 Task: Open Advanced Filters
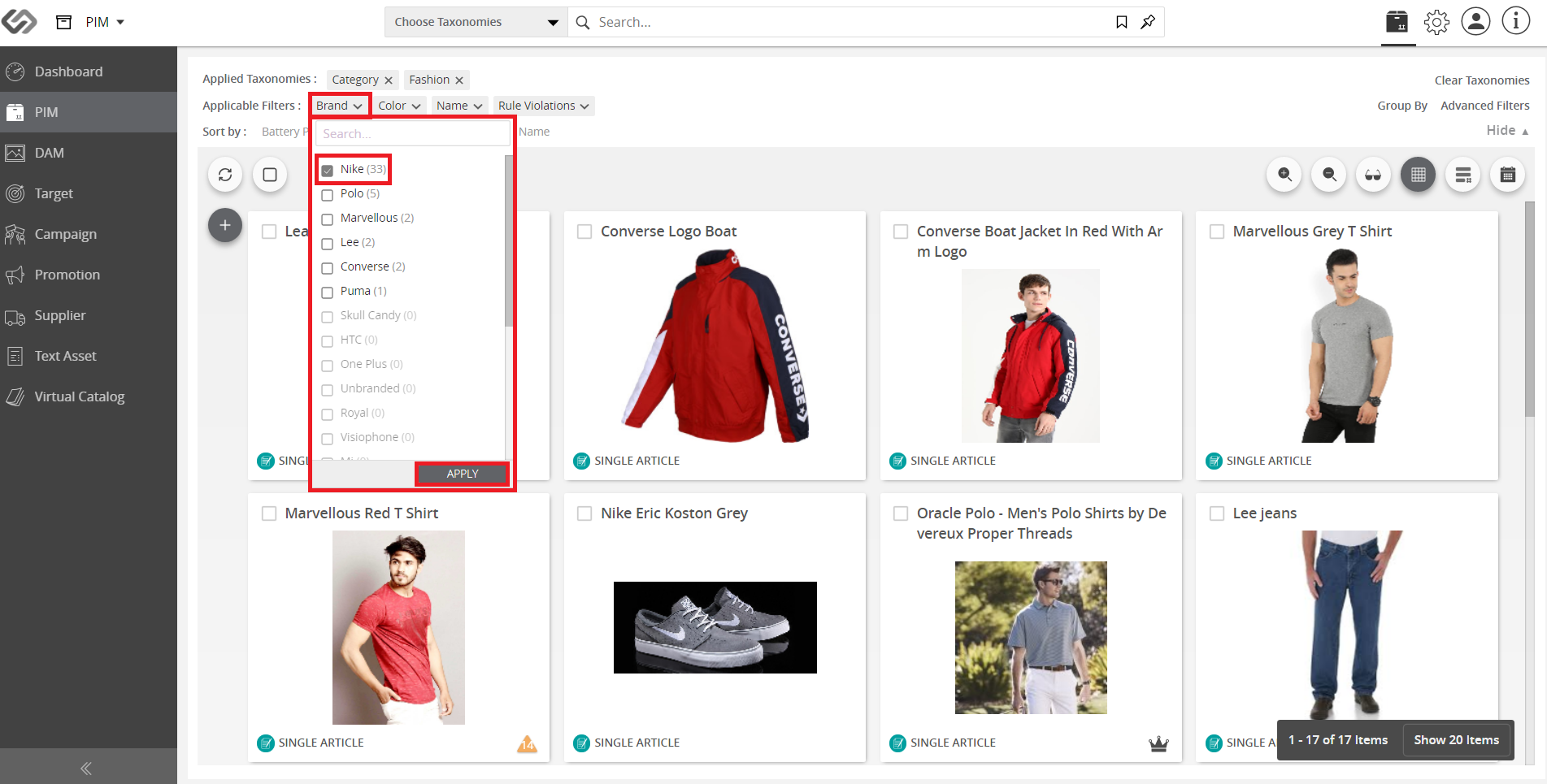point(1484,106)
